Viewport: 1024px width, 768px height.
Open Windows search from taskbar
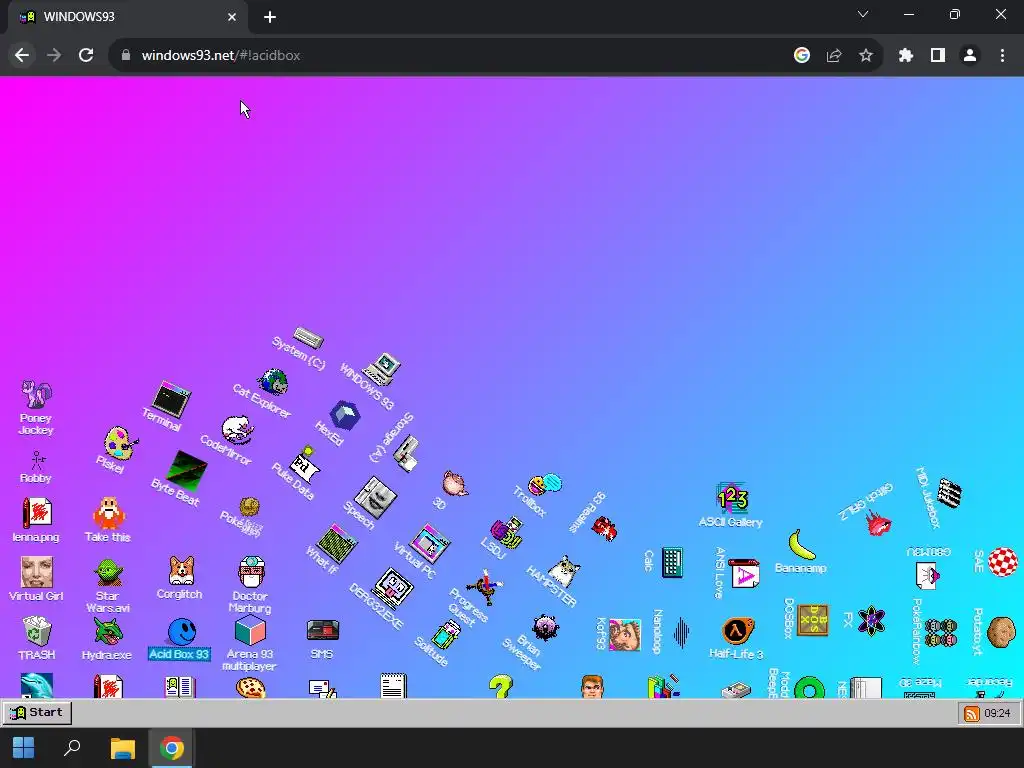(x=72, y=748)
